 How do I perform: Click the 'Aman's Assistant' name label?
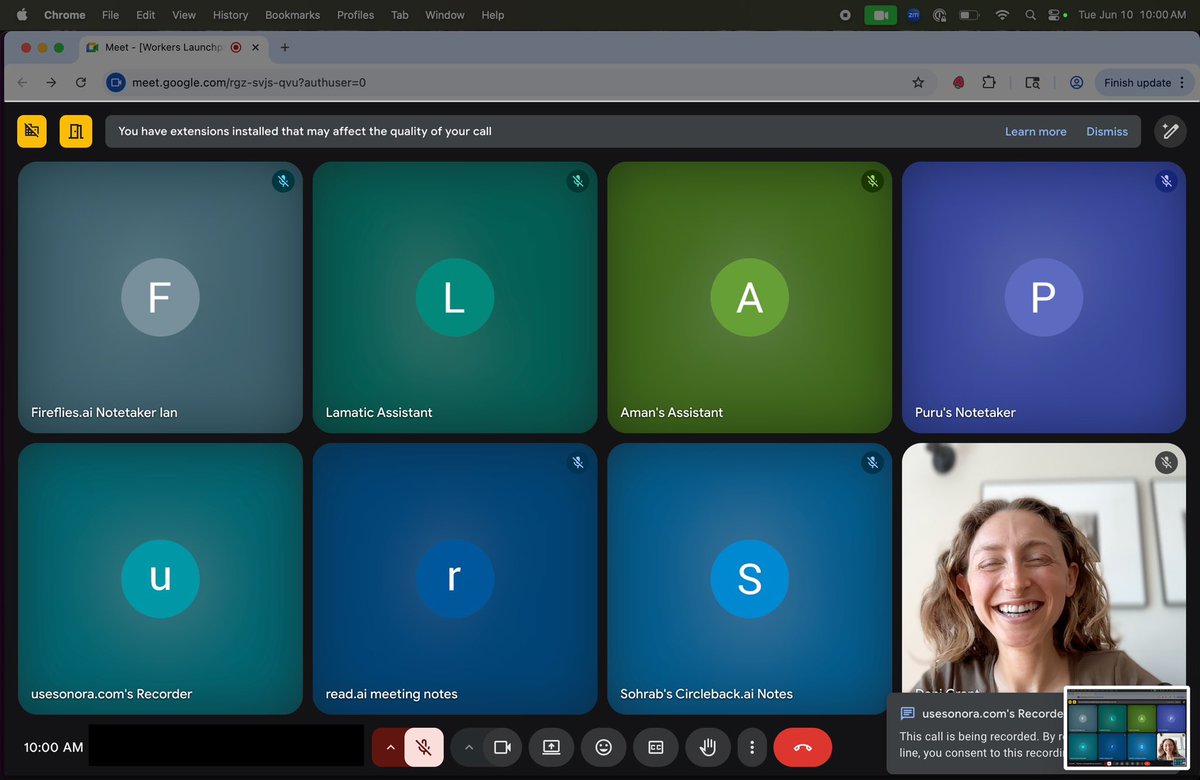pos(671,412)
